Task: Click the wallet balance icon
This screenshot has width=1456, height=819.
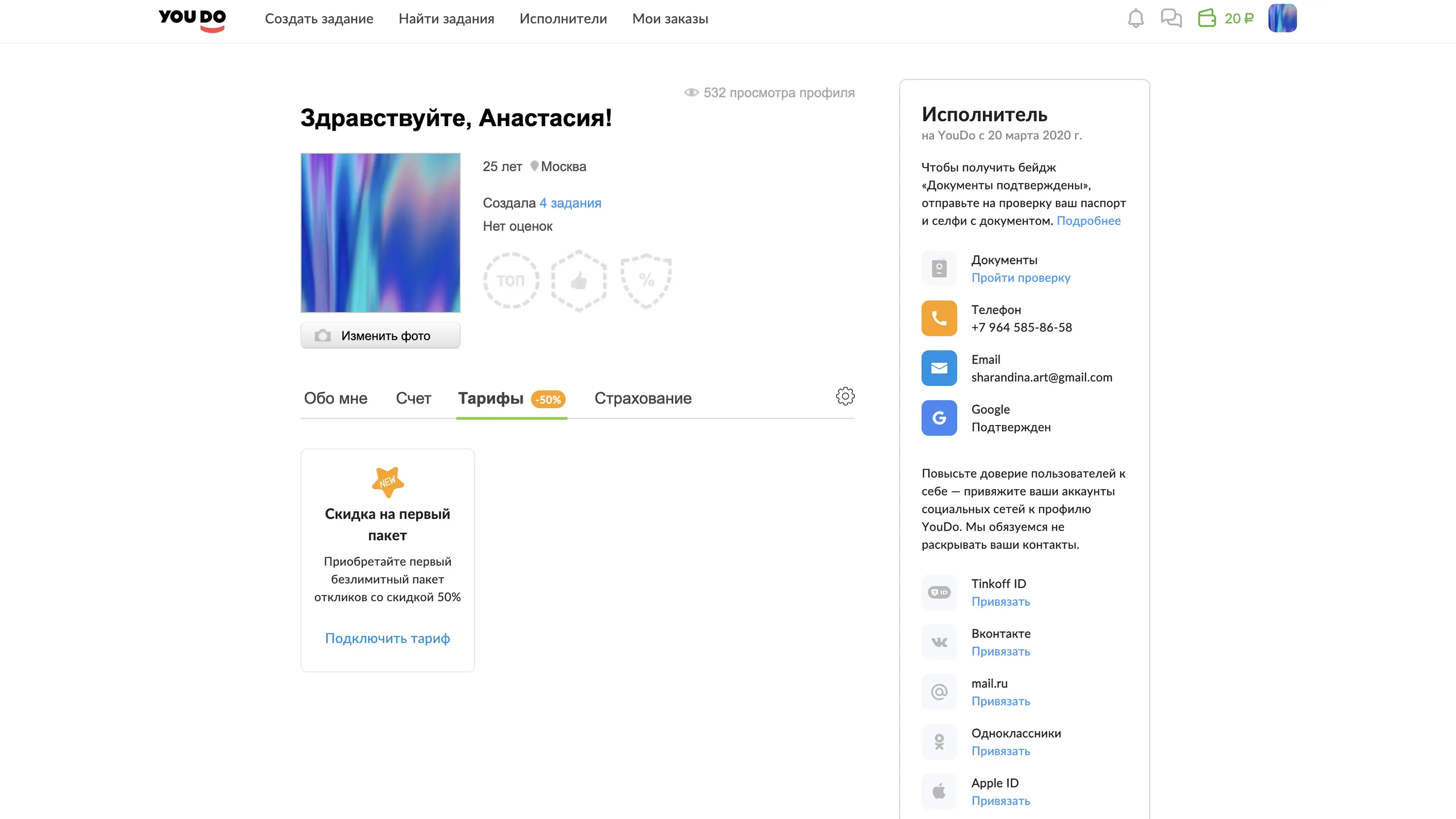Action: point(1207,18)
